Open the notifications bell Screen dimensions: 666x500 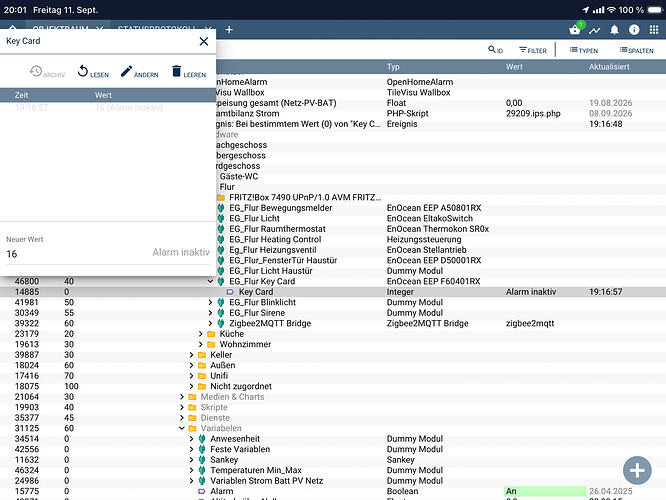coord(614,30)
